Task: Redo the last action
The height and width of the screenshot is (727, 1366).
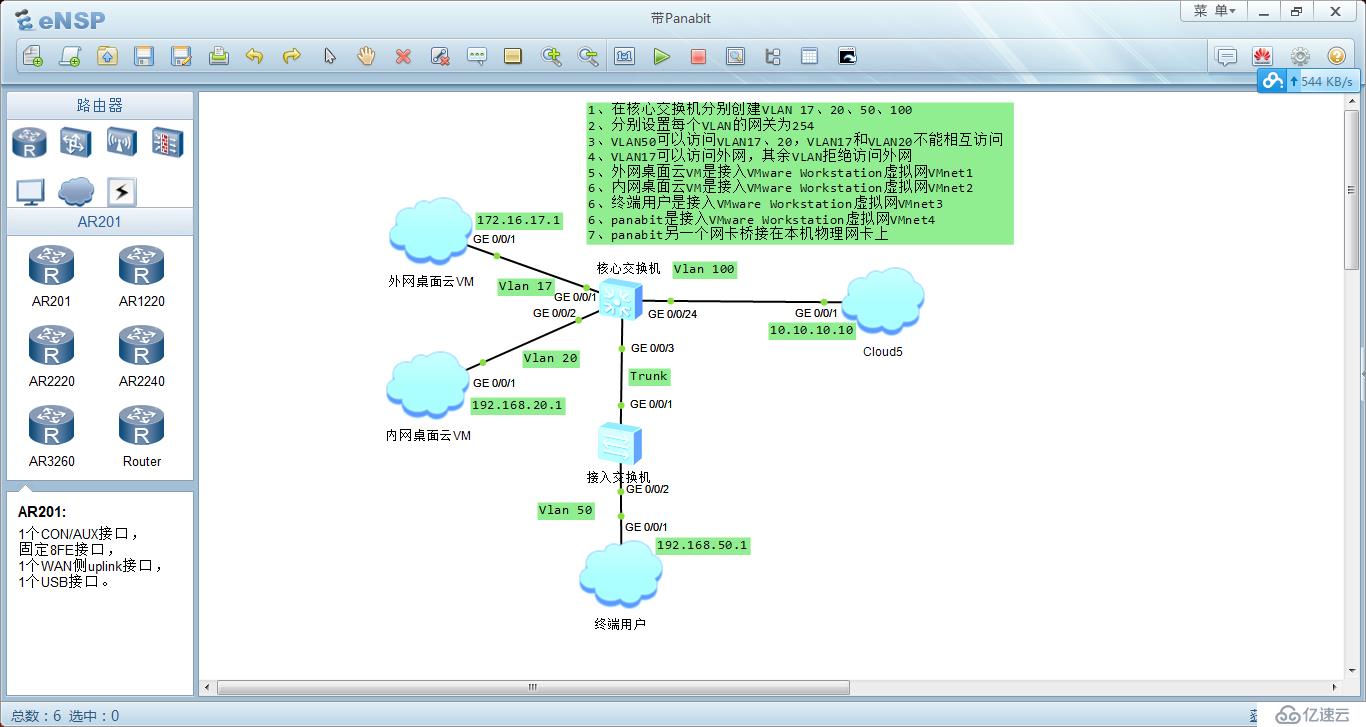Action: (x=291, y=56)
